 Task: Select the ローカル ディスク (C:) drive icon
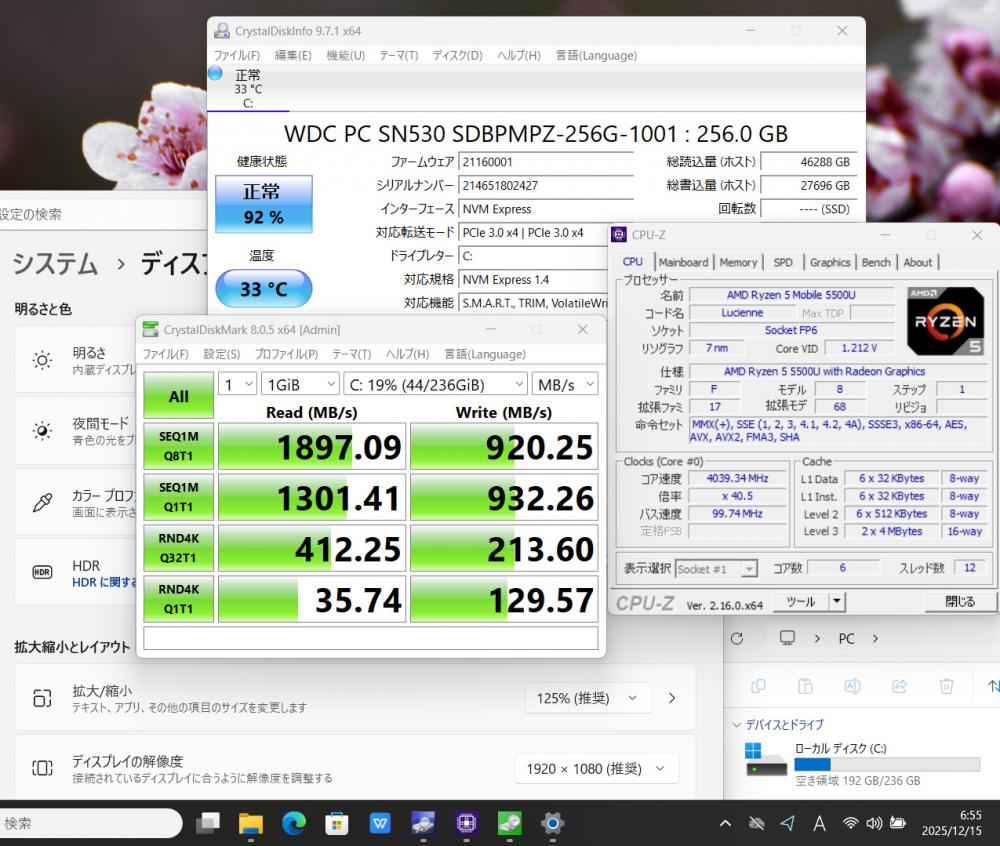[x=767, y=760]
